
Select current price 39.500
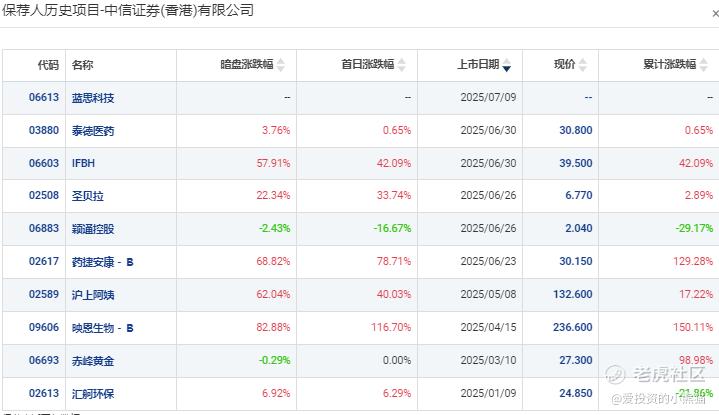[576, 163]
